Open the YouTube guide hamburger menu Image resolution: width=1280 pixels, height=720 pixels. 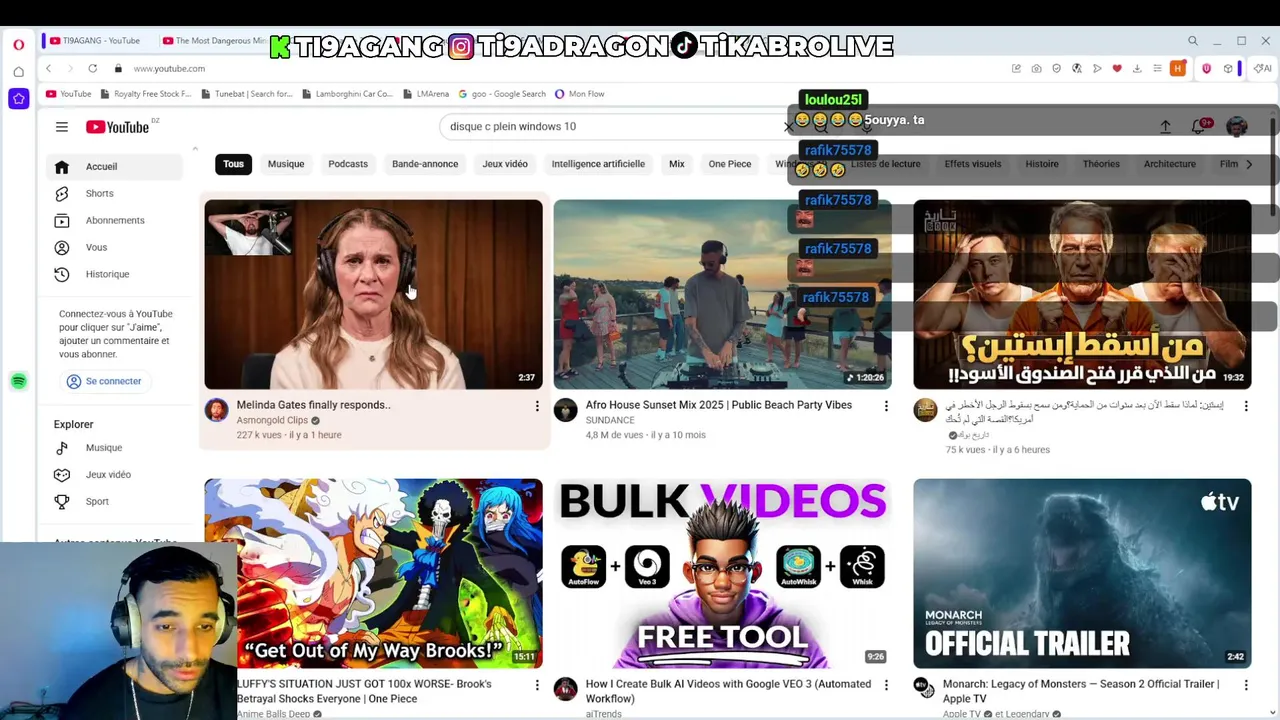point(62,127)
